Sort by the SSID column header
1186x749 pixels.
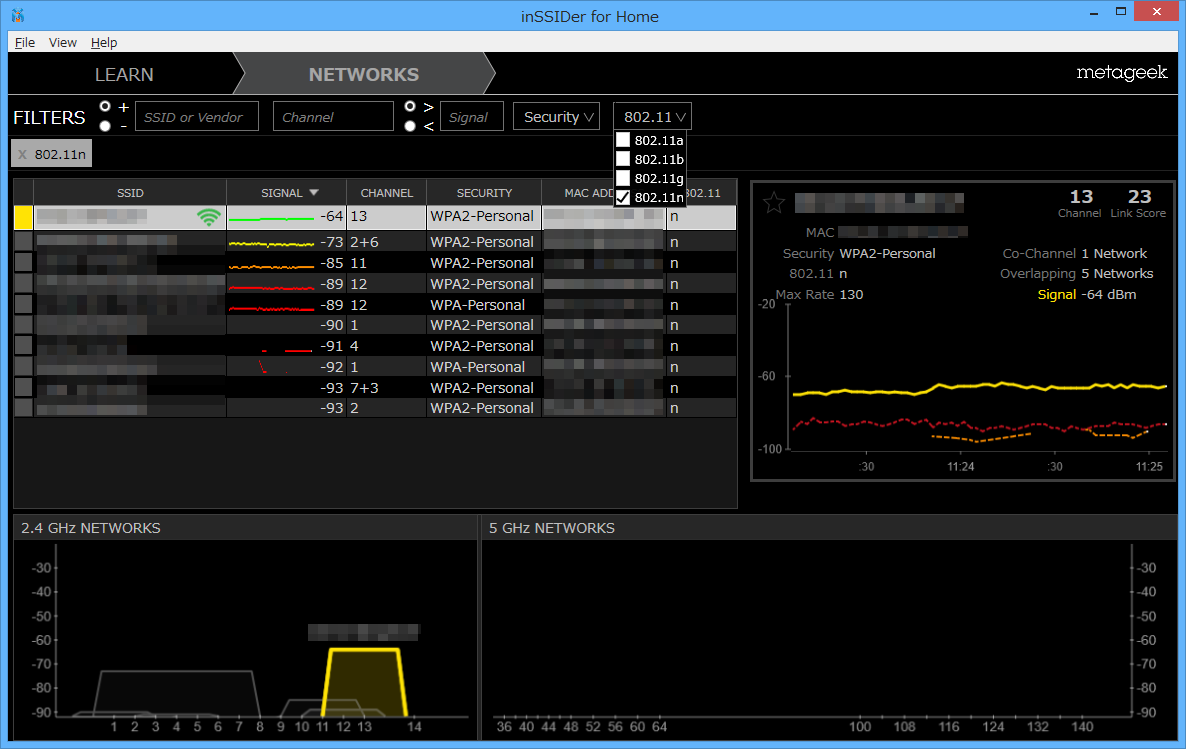point(130,193)
